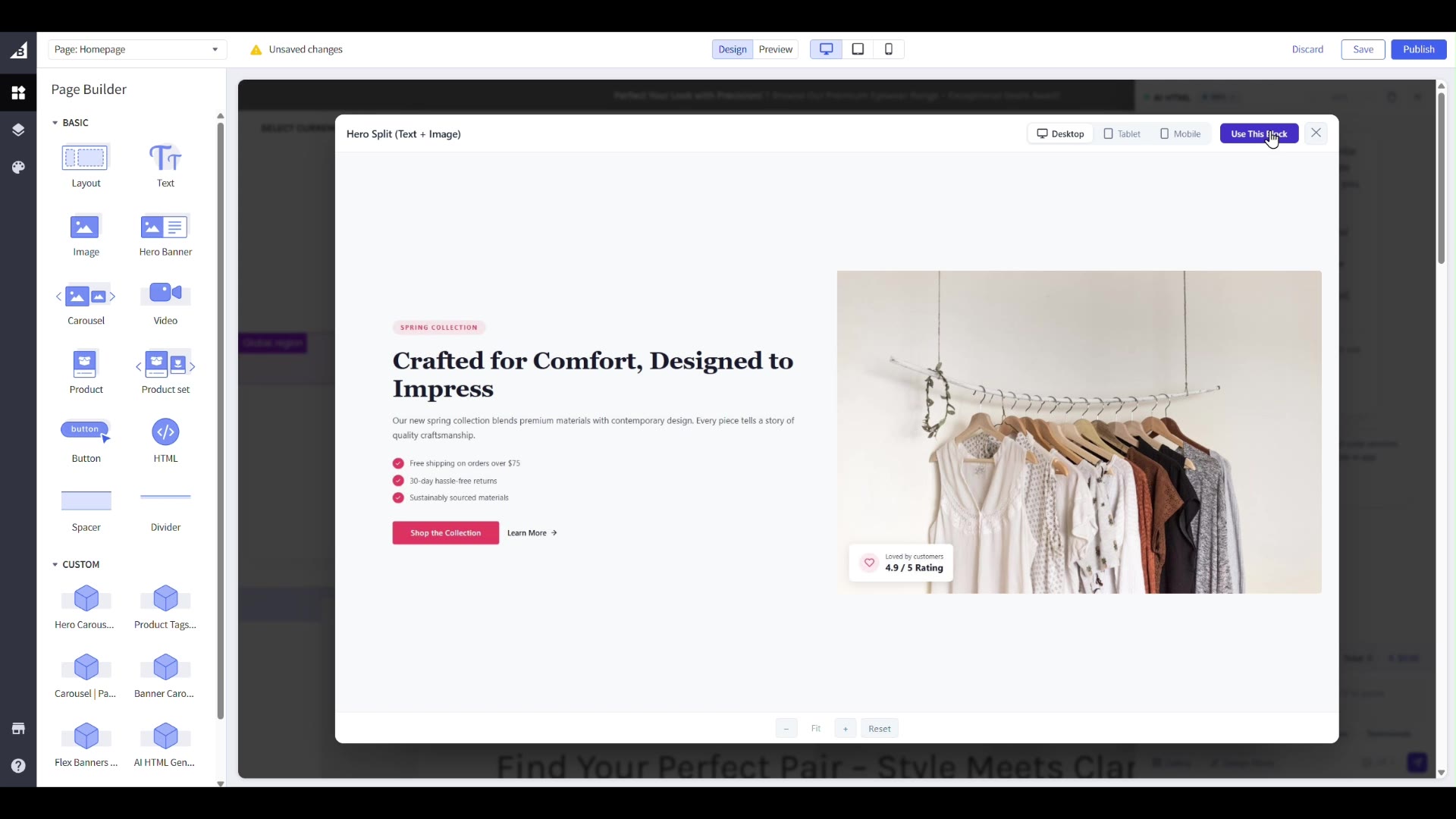Viewport: 1456px width, 819px height.
Task: Switch to Design mode
Action: 733,49
